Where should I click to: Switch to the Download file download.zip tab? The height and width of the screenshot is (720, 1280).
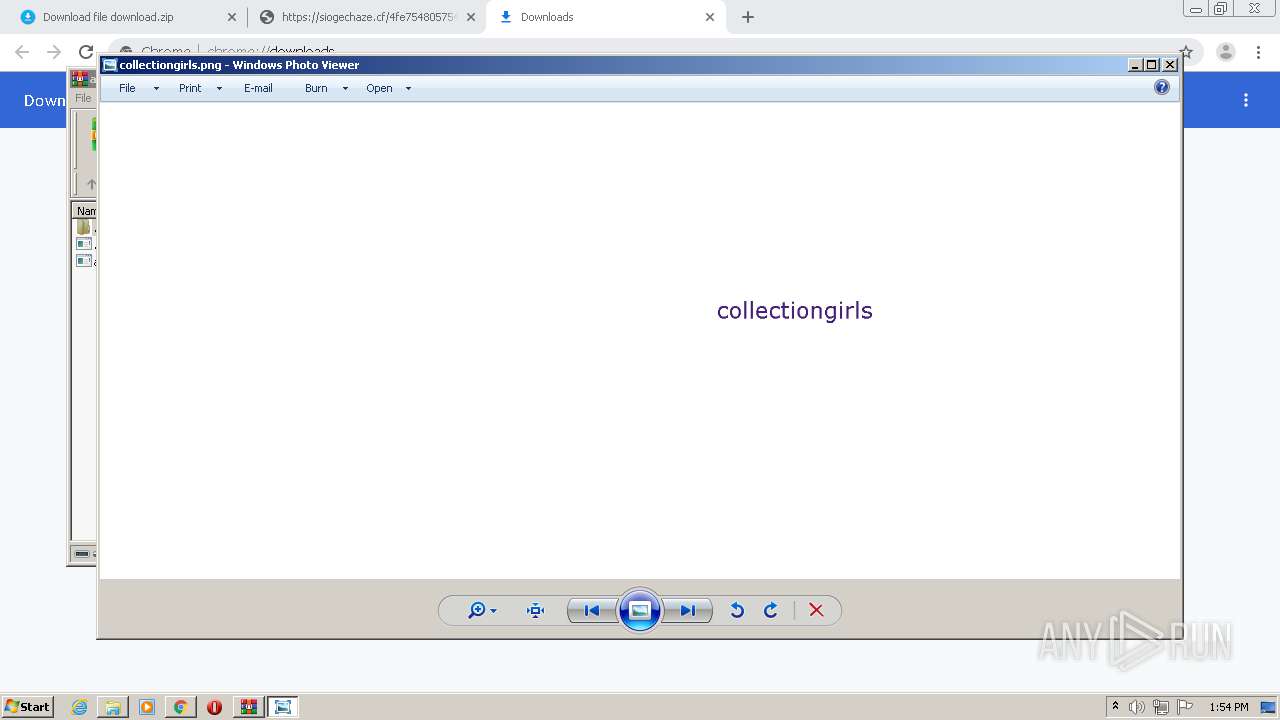(x=125, y=17)
